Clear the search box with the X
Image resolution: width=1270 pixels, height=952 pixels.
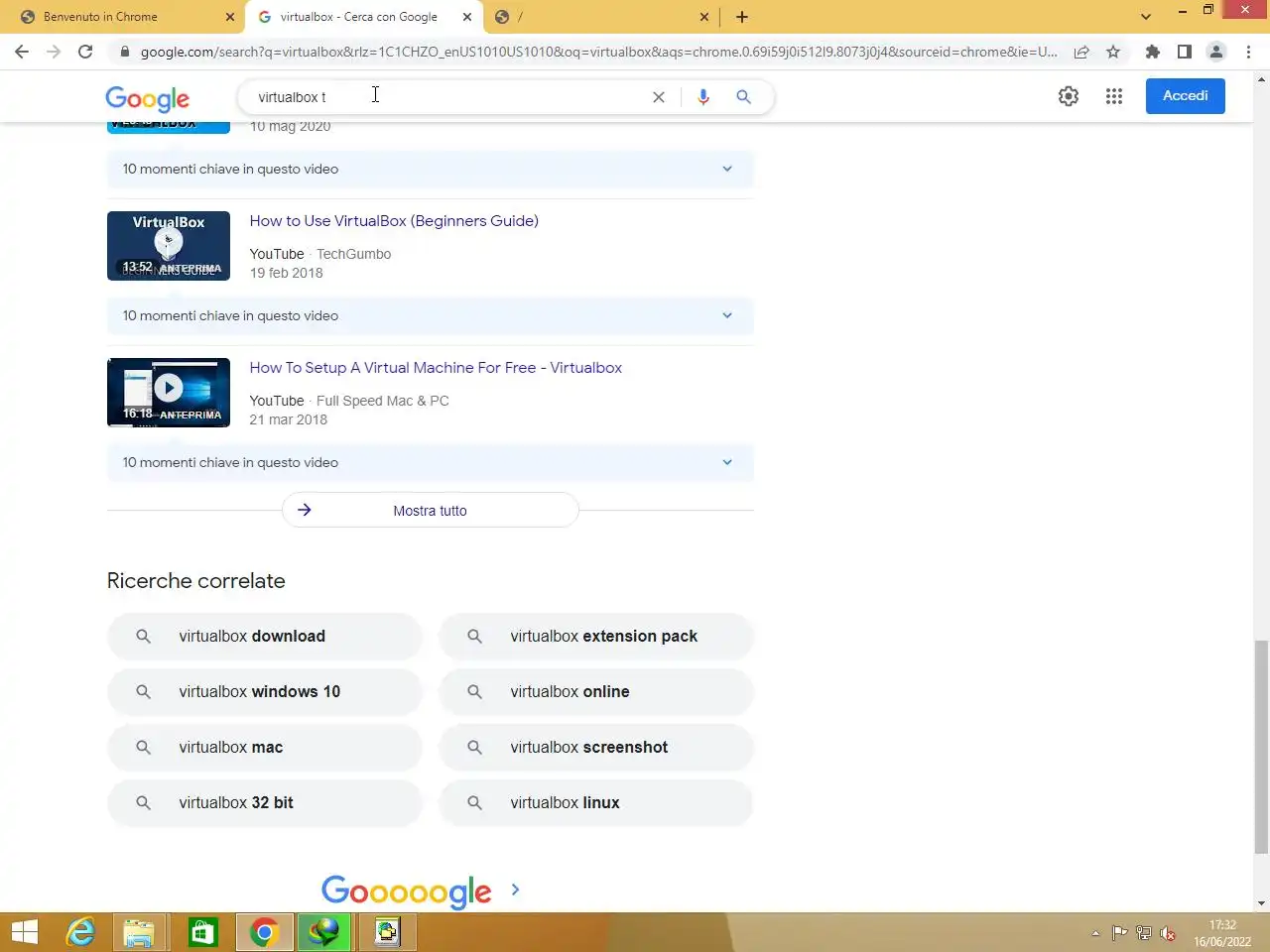pyautogui.click(x=658, y=97)
